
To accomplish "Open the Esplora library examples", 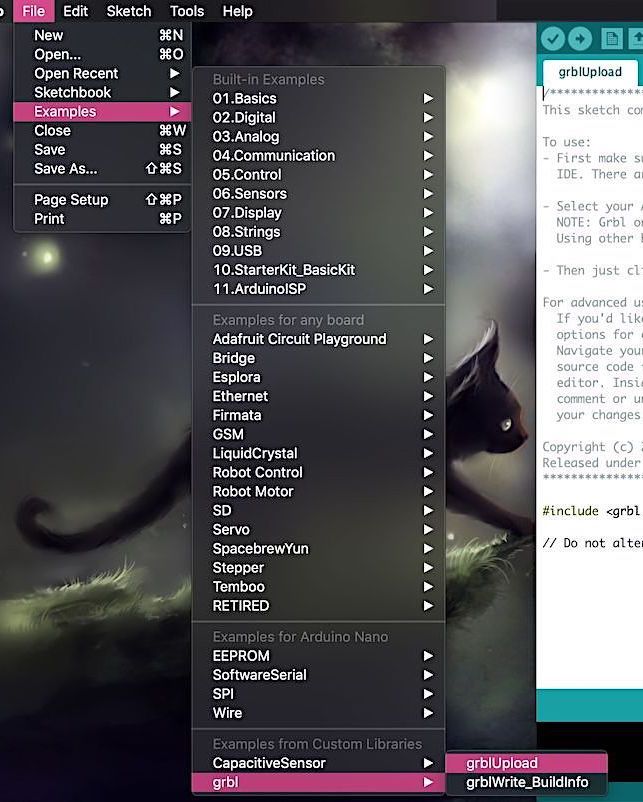I will [x=318, y=377].
